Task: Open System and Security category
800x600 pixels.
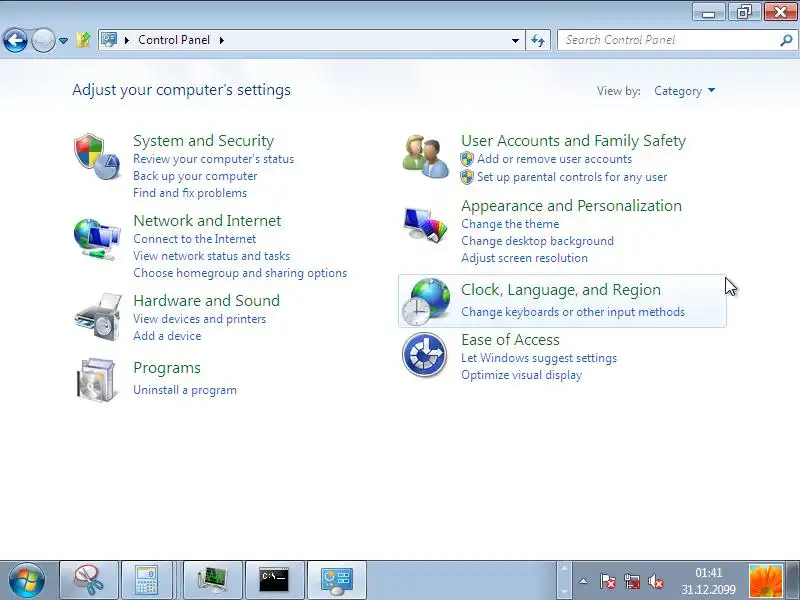Action: [x=204, y=140]
